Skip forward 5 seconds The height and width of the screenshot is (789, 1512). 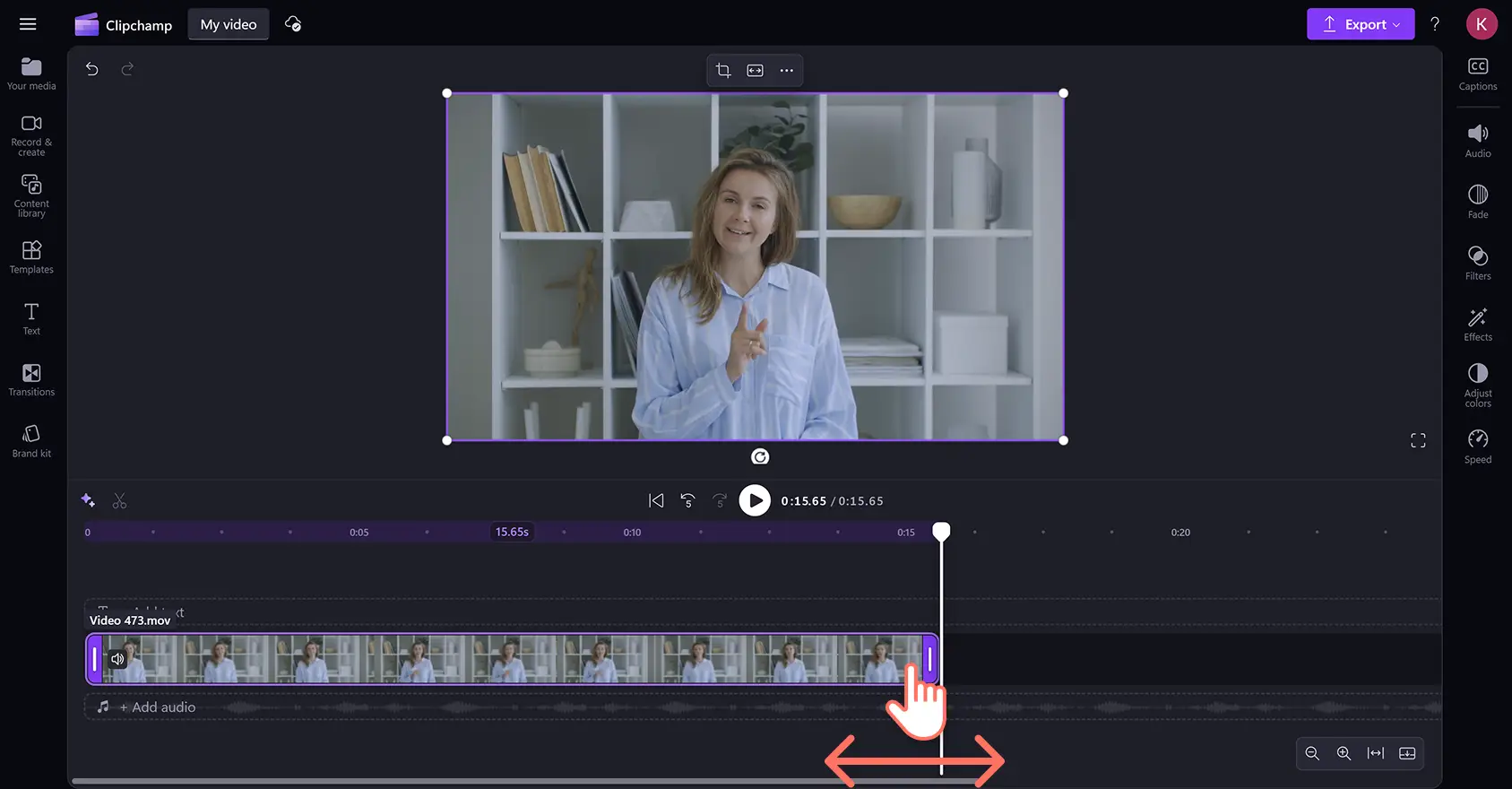[720, 500]
